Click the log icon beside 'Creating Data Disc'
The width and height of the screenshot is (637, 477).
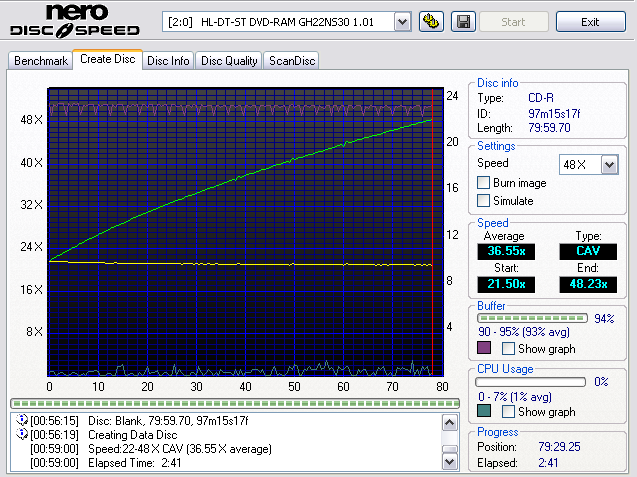22,435
